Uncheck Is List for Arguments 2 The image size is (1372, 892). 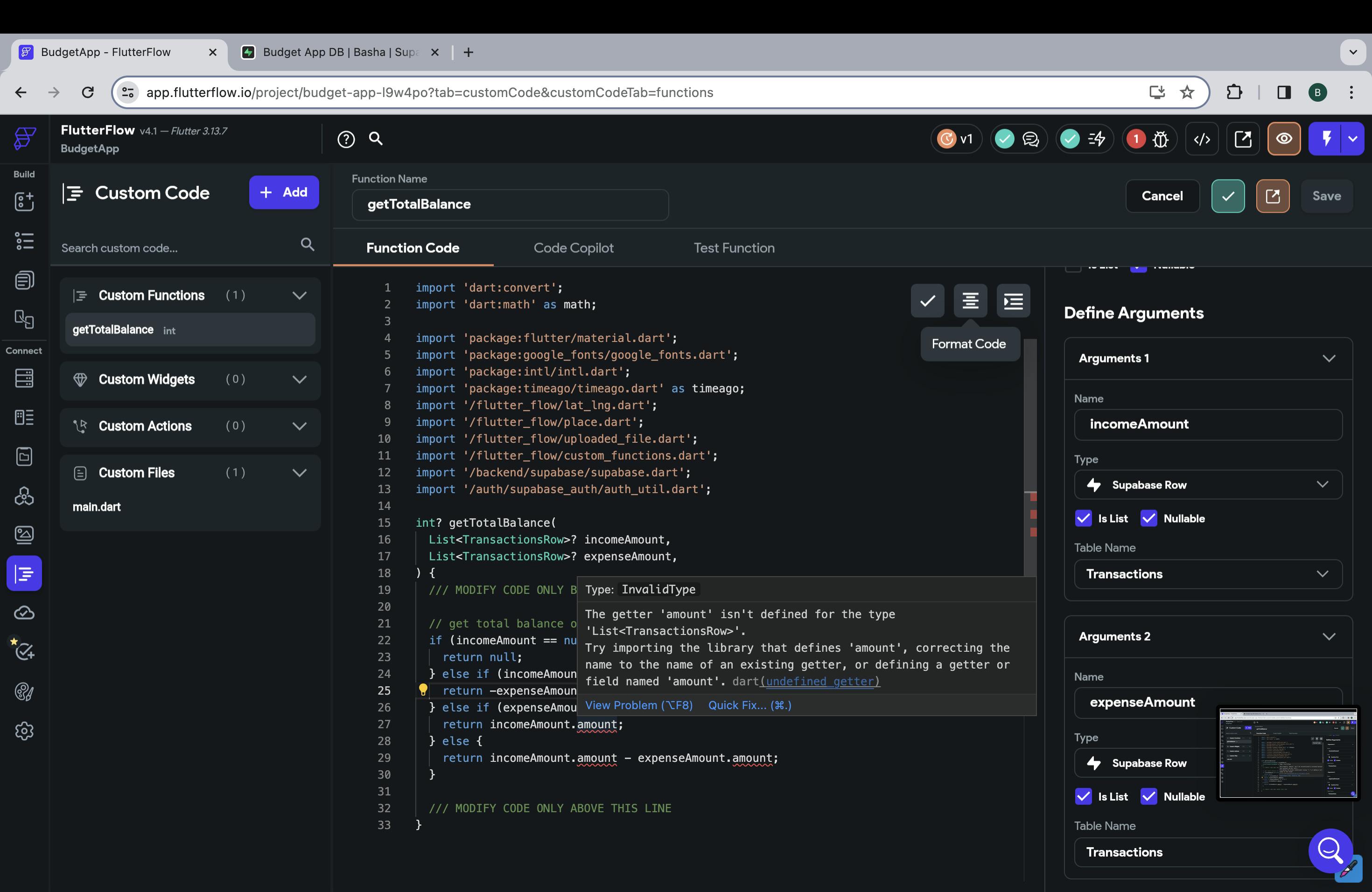pos(1083,796)
